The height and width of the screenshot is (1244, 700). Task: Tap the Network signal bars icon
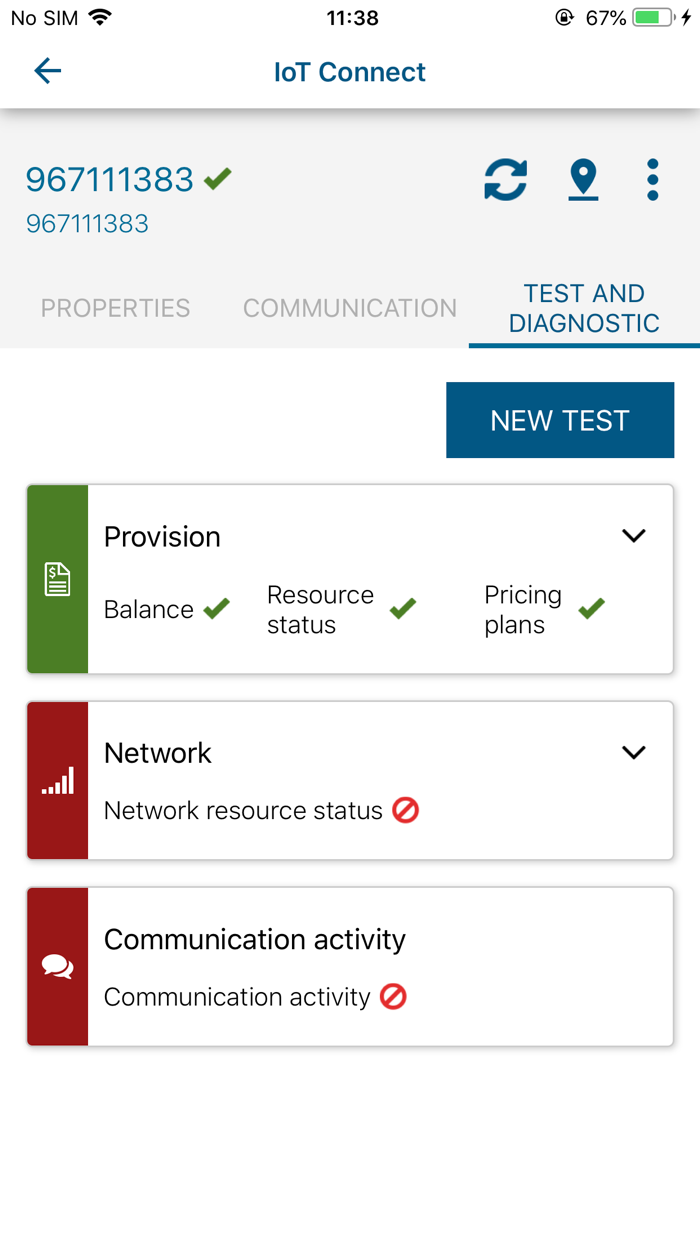(57, 781)
